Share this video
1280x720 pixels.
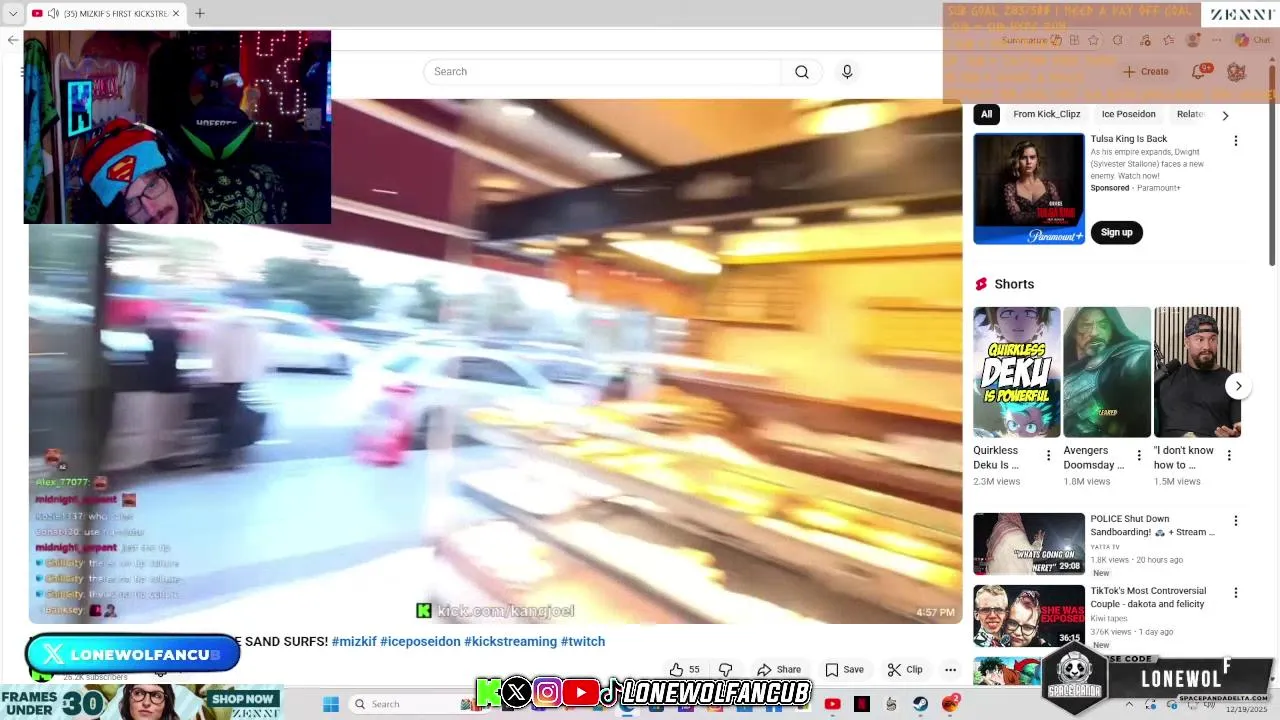pos(779,670)
